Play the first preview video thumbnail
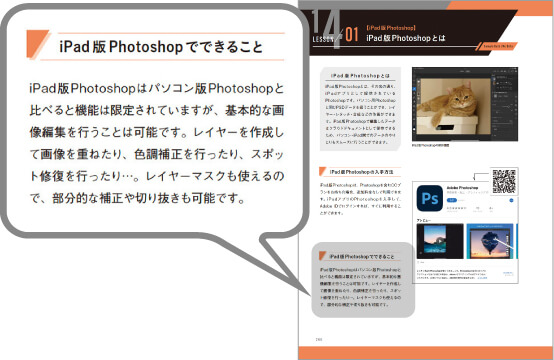 [440, 241]
